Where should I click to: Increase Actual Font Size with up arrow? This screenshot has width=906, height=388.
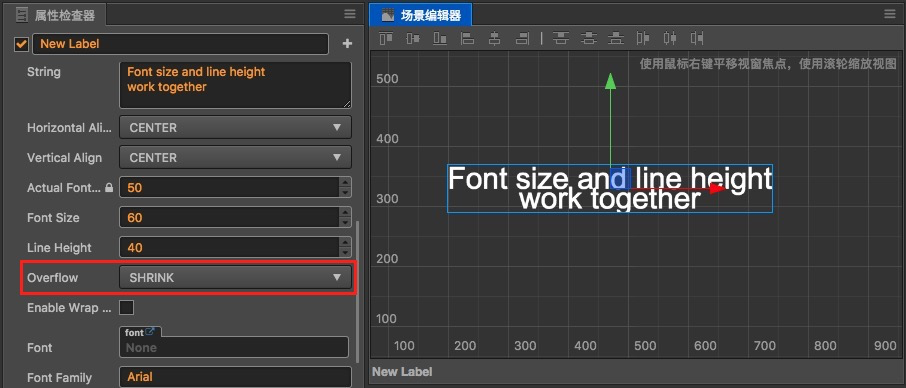click(x=346, y=182)
